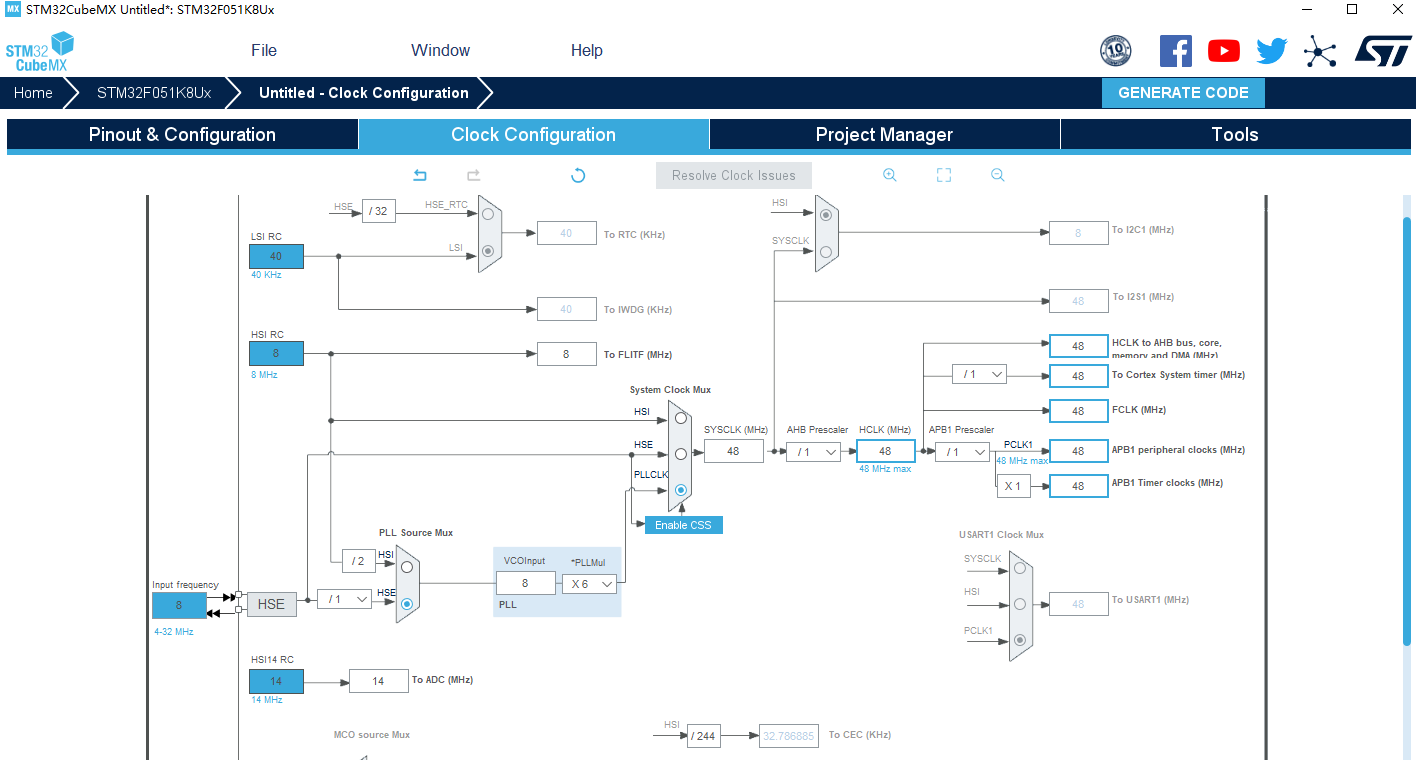The image size is (1416, 760).
Task: Click the LSI RC 40 value box
Action: tap(276, 256)
